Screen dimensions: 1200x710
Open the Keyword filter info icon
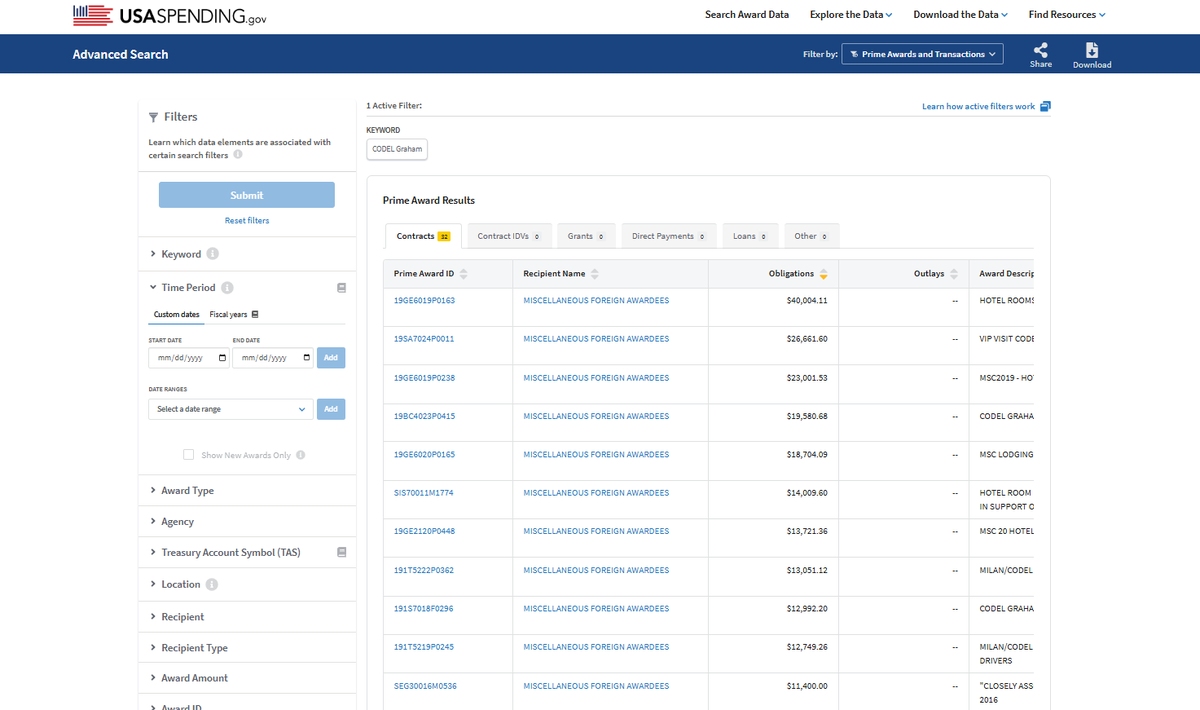pyautogui.click(x=213, y=254)
